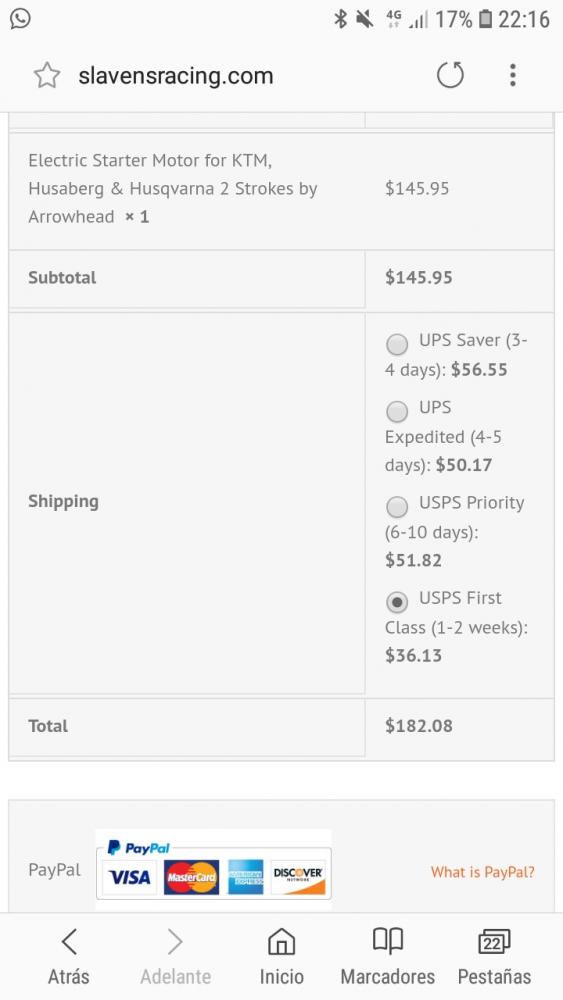Tap the bookmark star icon
The width and height of the screenshot is (563, 1000).
(x=47, y=76)
